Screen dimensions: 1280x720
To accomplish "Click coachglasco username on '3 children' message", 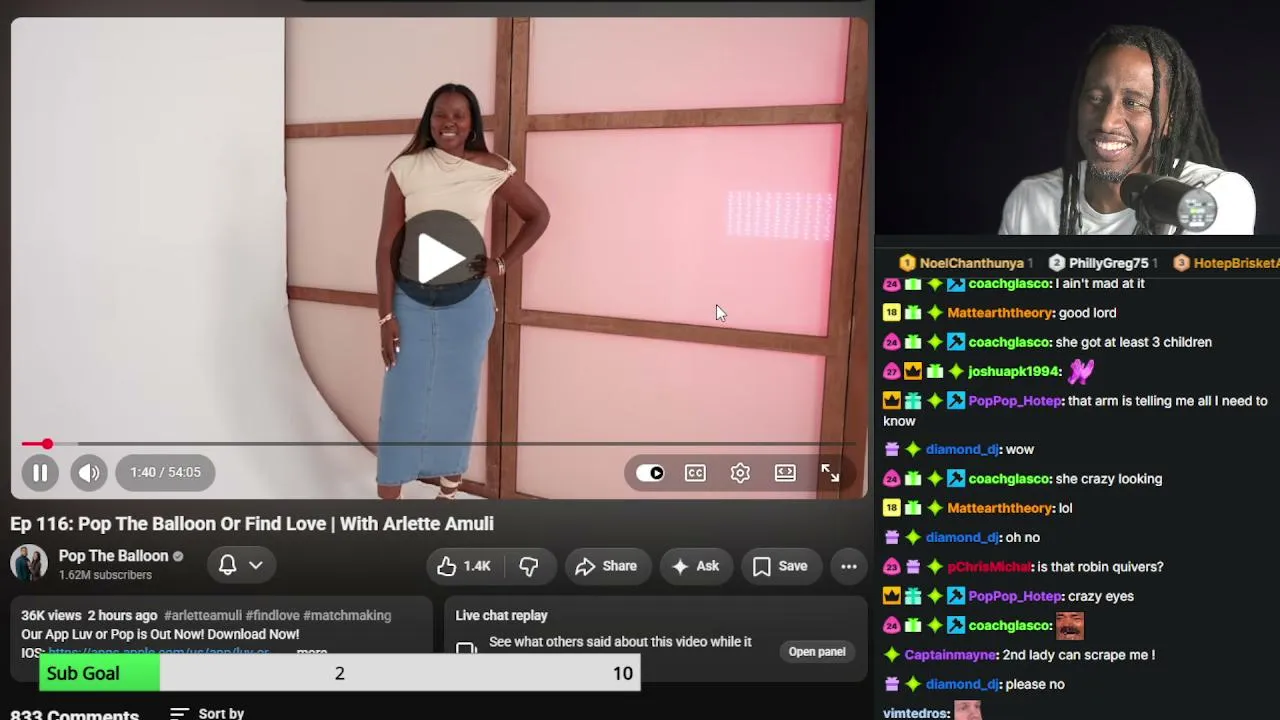I will coord(1009,342).
